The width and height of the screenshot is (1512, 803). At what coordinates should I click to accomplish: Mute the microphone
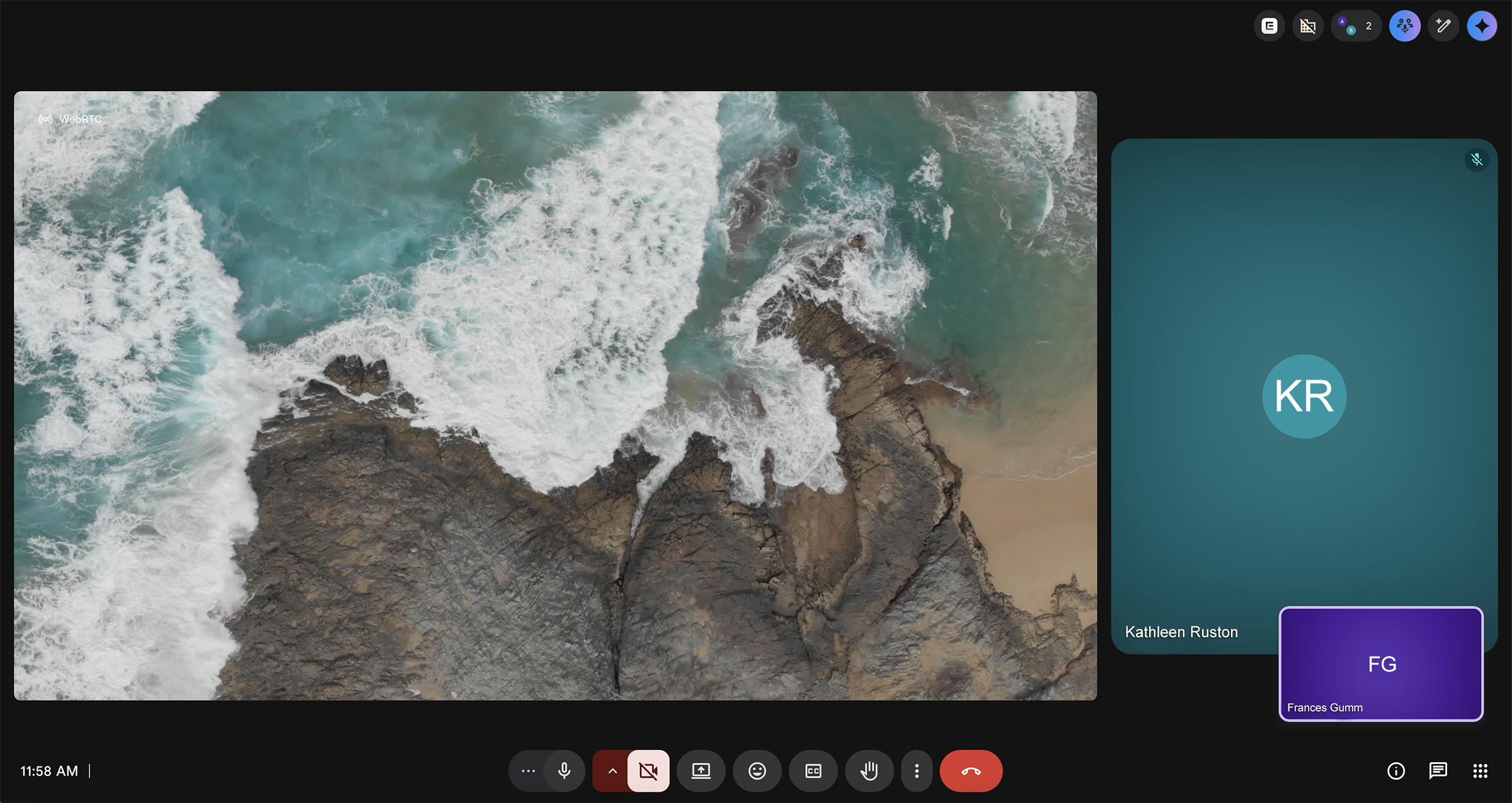coord(564,771)
